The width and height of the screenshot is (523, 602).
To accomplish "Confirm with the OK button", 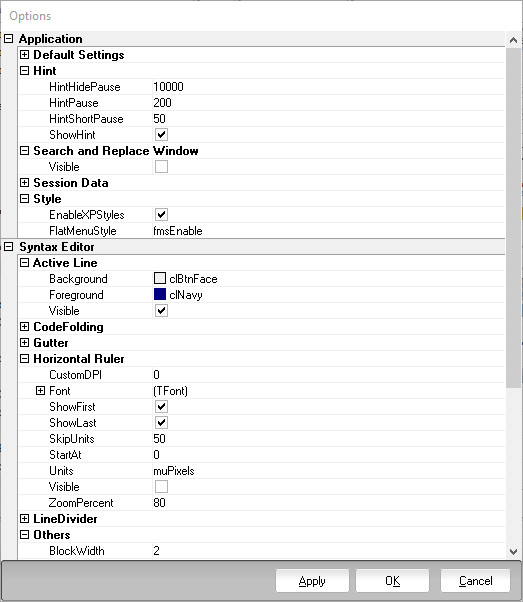I will [x=392, y=581].
